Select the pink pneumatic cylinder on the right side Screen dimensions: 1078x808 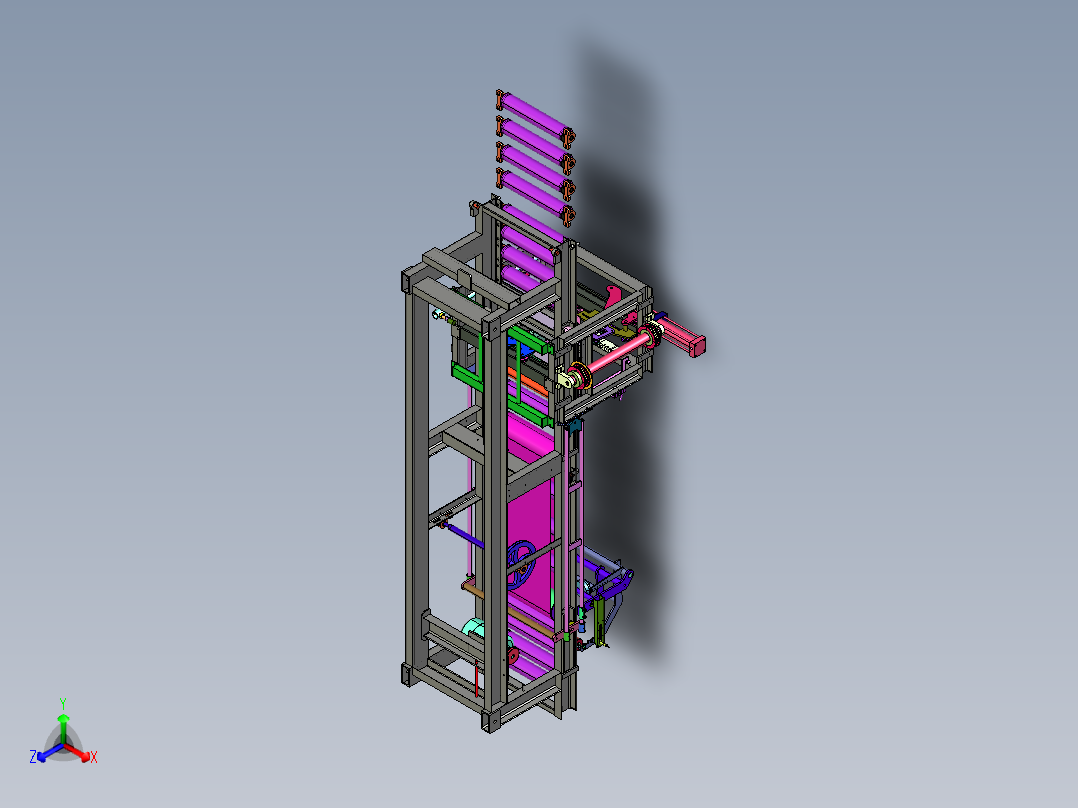[x=680, y=334]
